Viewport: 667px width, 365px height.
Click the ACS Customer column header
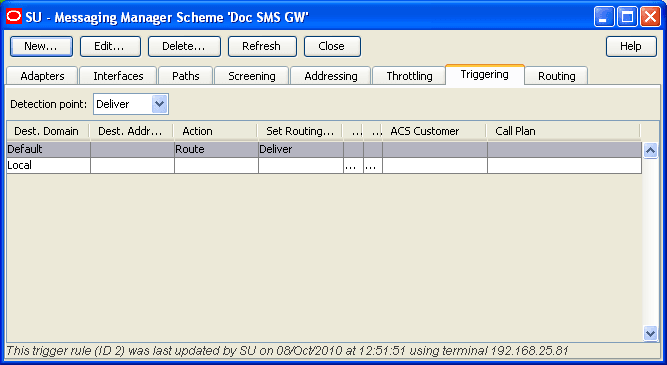click(x=434, y=131)
